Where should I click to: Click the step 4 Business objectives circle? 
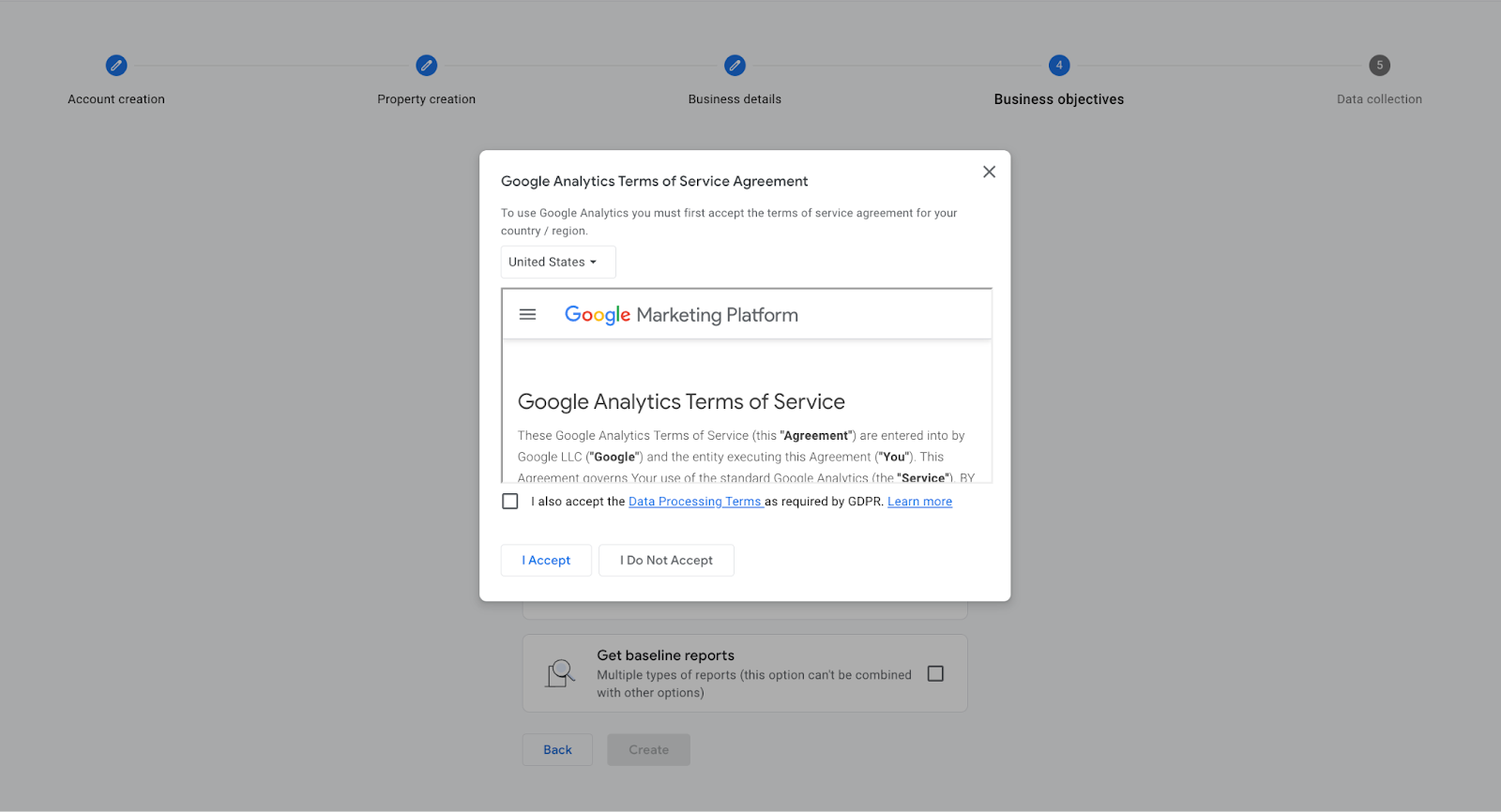(x=1059, y=66)
